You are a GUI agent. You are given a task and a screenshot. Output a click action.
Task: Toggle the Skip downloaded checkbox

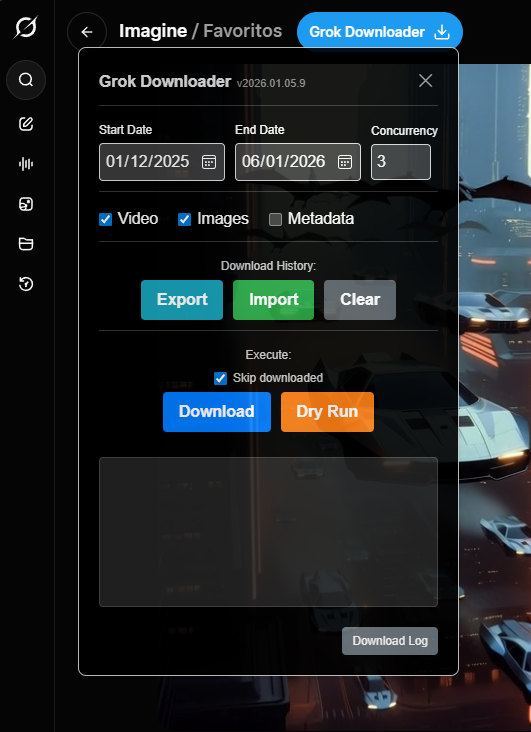tap(220, 378)
